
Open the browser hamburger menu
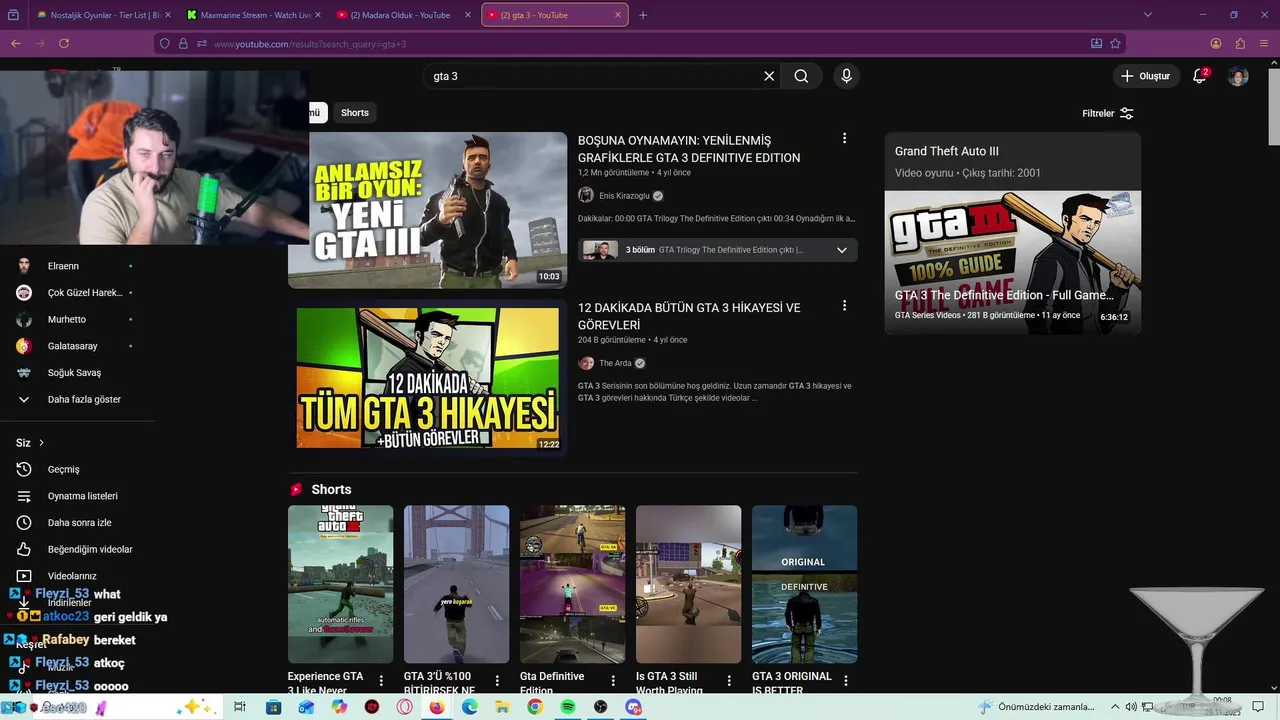pyautogui.click(x=1264, y=43)
